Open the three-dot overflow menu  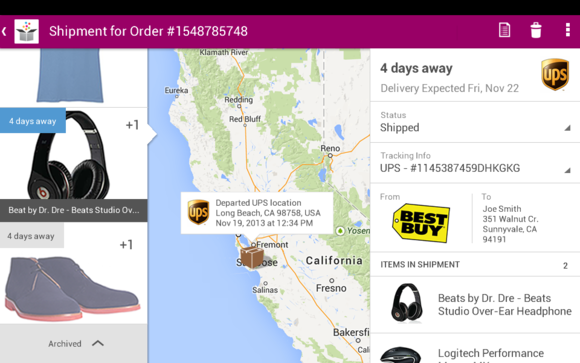(x=567, y=30)
